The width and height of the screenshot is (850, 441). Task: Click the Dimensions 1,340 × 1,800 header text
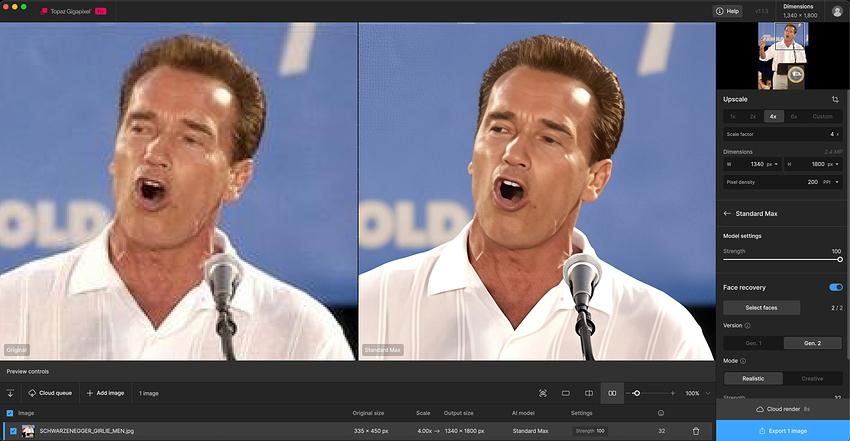pos(800,11)
